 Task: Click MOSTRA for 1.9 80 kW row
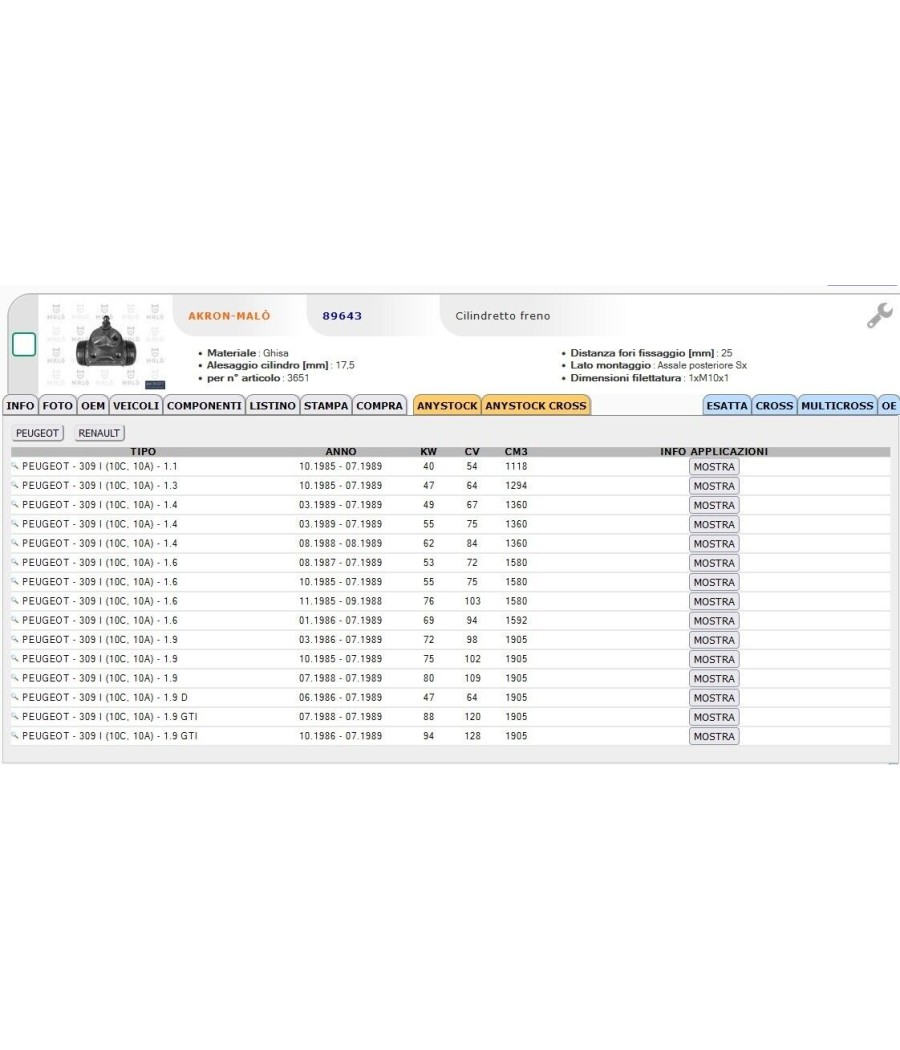[x=714, y=678]
